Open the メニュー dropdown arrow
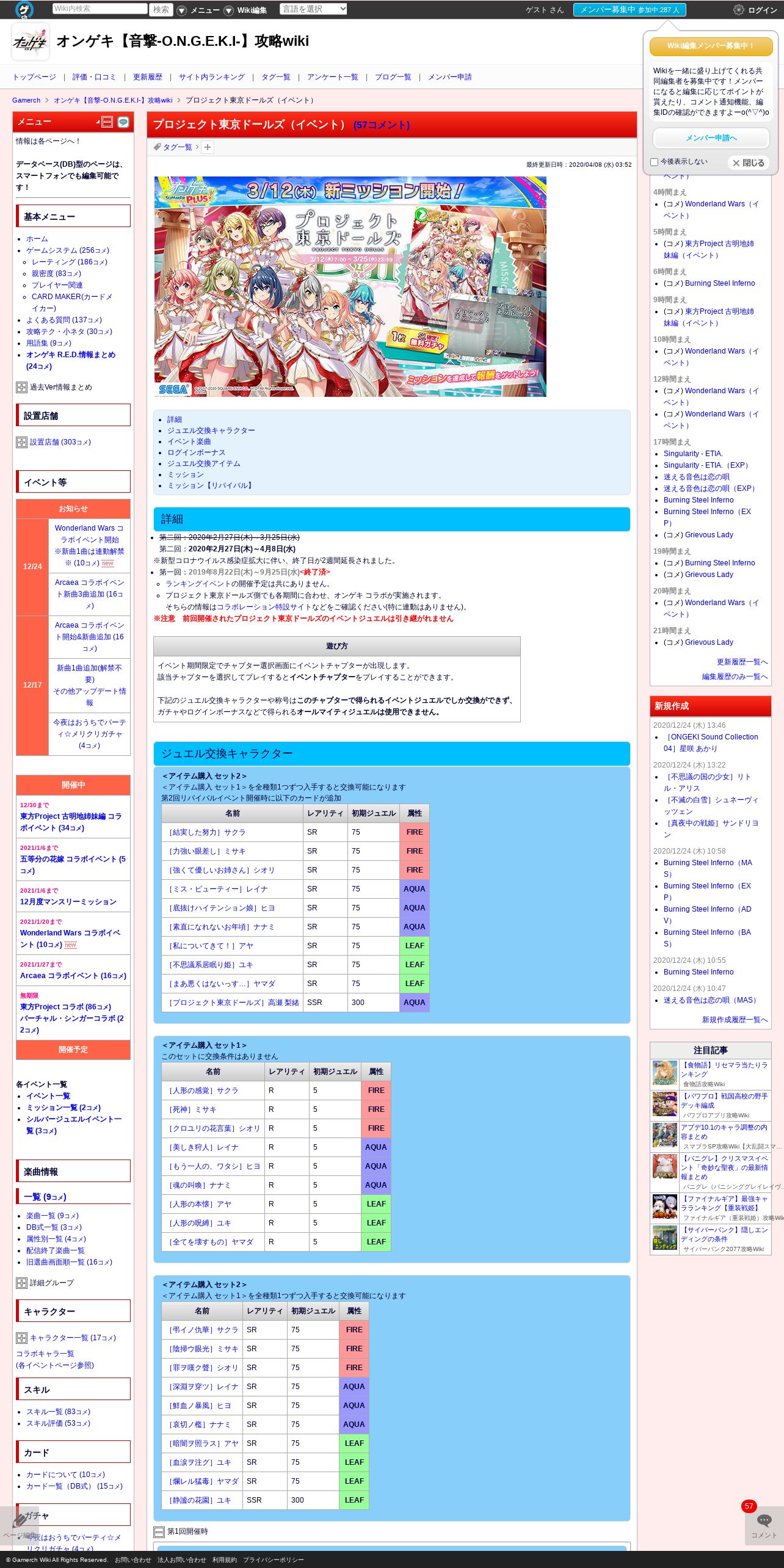Image resolution: width=784 pixels, height=1568 pixels. pos(181,10)
